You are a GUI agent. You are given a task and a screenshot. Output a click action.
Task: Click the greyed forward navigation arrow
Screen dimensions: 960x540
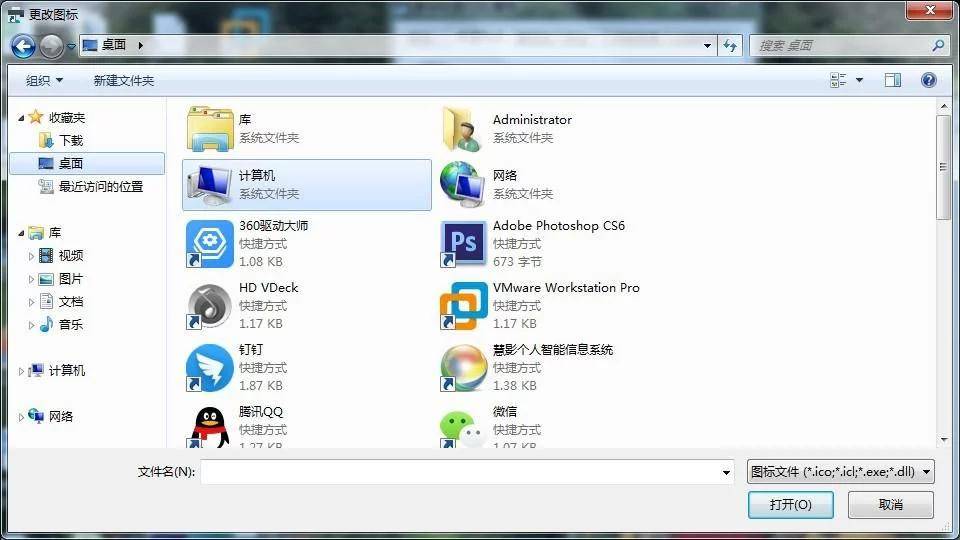coord(51,46)
